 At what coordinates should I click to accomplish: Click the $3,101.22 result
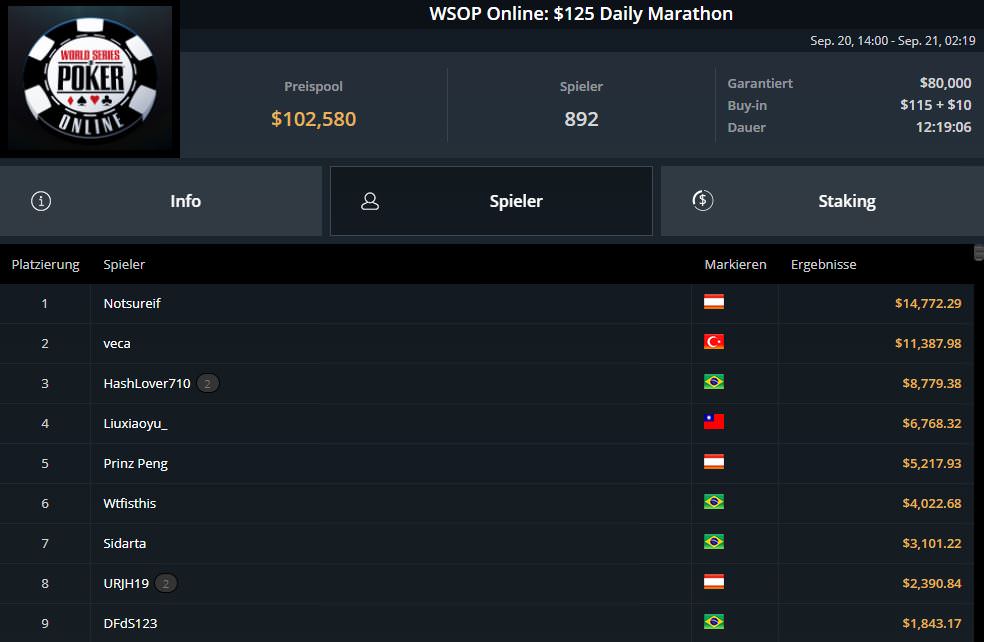point(932,543)
